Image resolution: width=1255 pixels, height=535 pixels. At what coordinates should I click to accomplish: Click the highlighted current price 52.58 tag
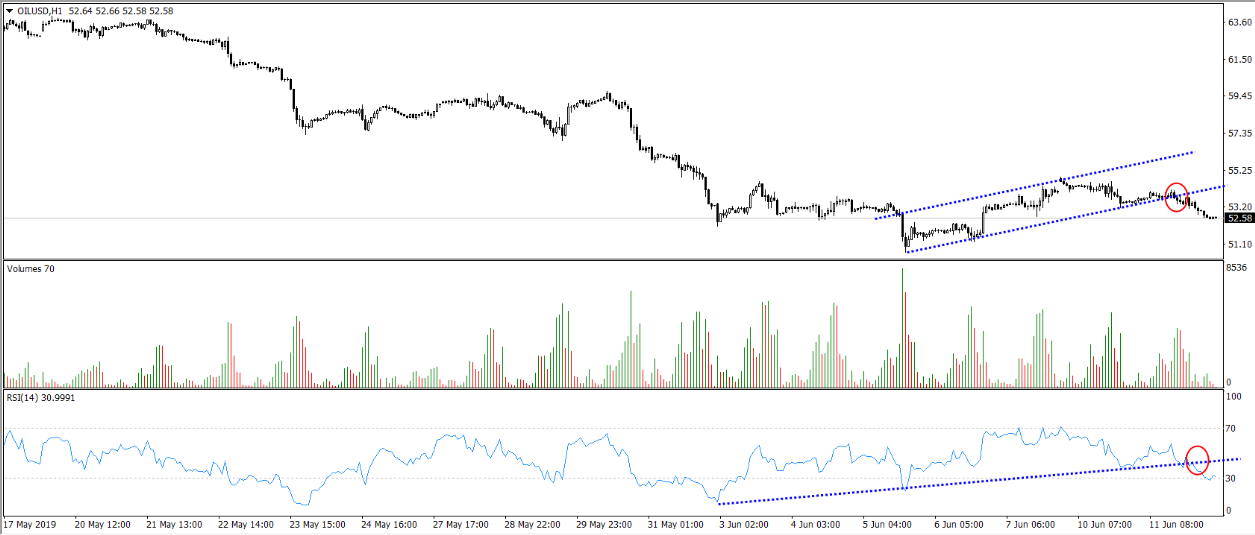tap(1240, 218)
